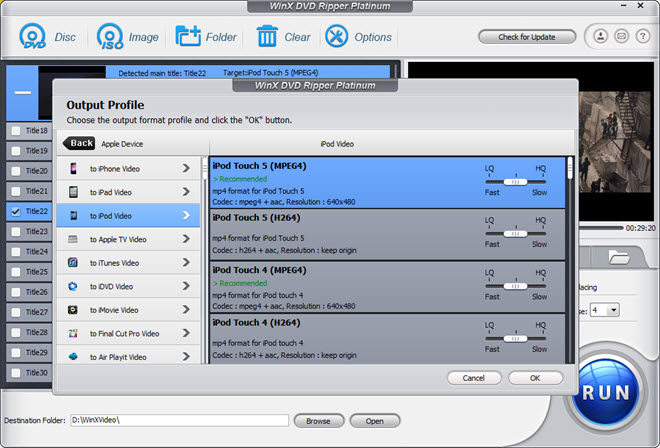This screenshot has height=448, width=660.
Task: Collapse title list with minus button
Action: (23, 93)
